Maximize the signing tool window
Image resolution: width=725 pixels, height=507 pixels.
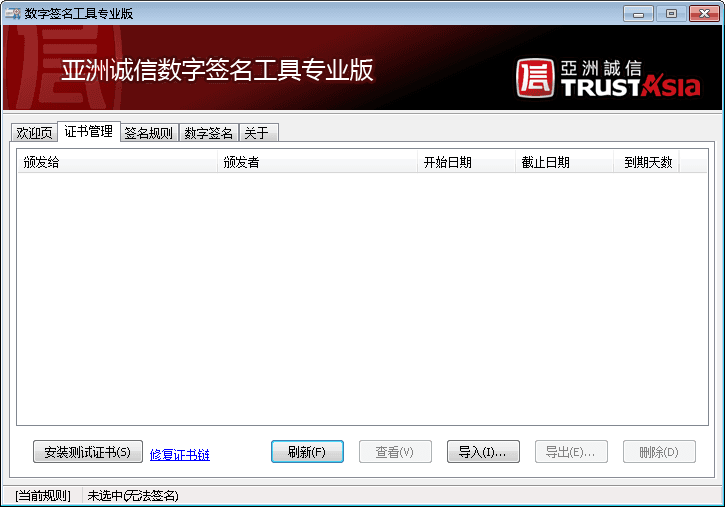pos(668,13)
